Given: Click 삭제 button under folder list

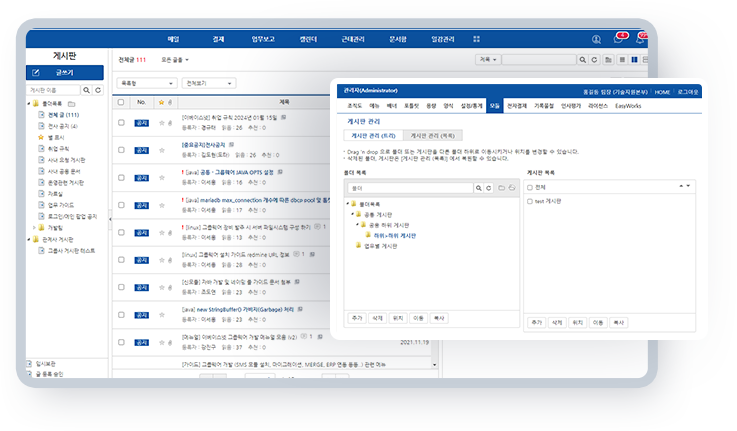Looking at the screenshot, I should coord(377,318).
